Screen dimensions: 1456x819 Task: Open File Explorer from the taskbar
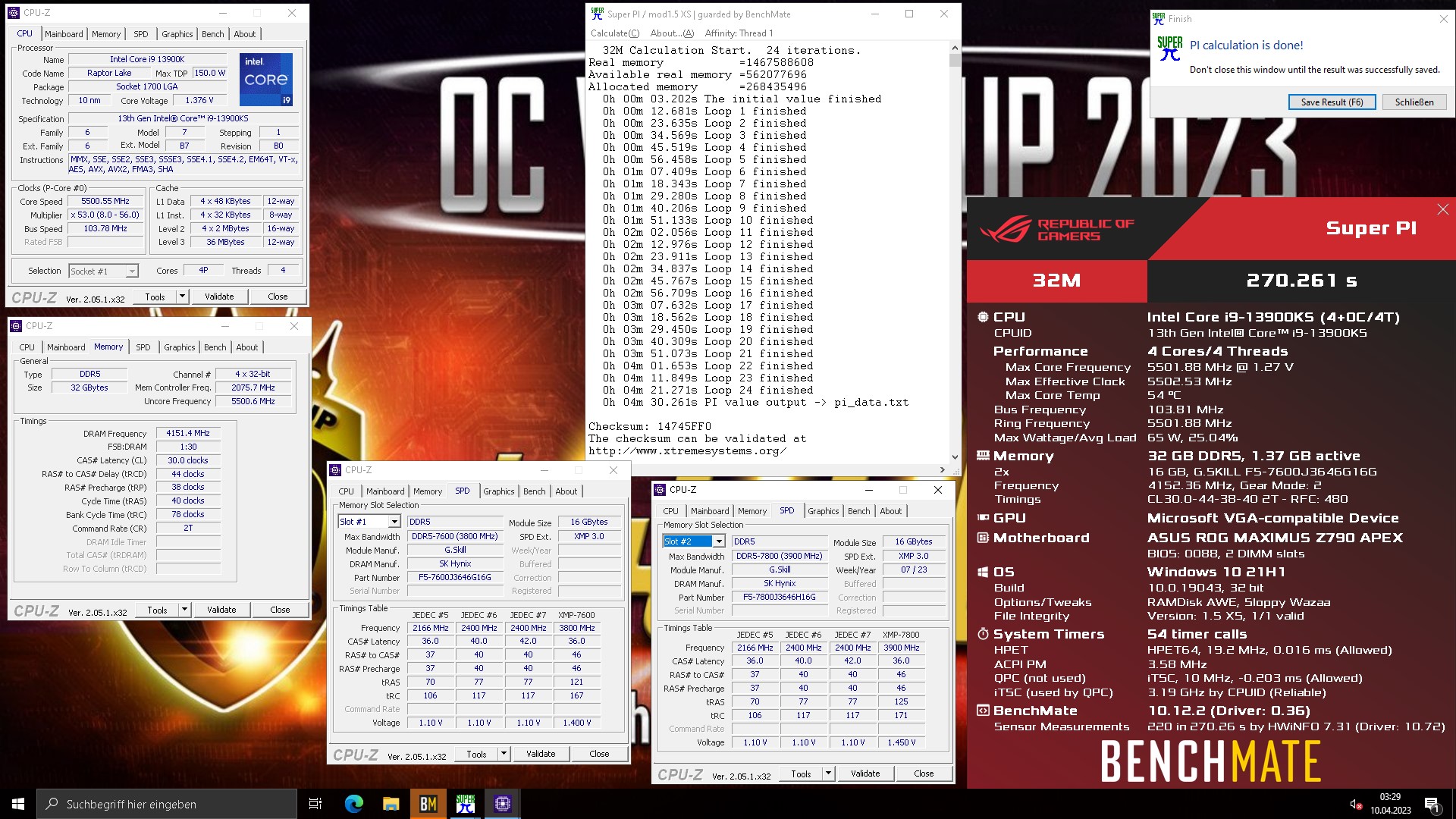point(391,804)
